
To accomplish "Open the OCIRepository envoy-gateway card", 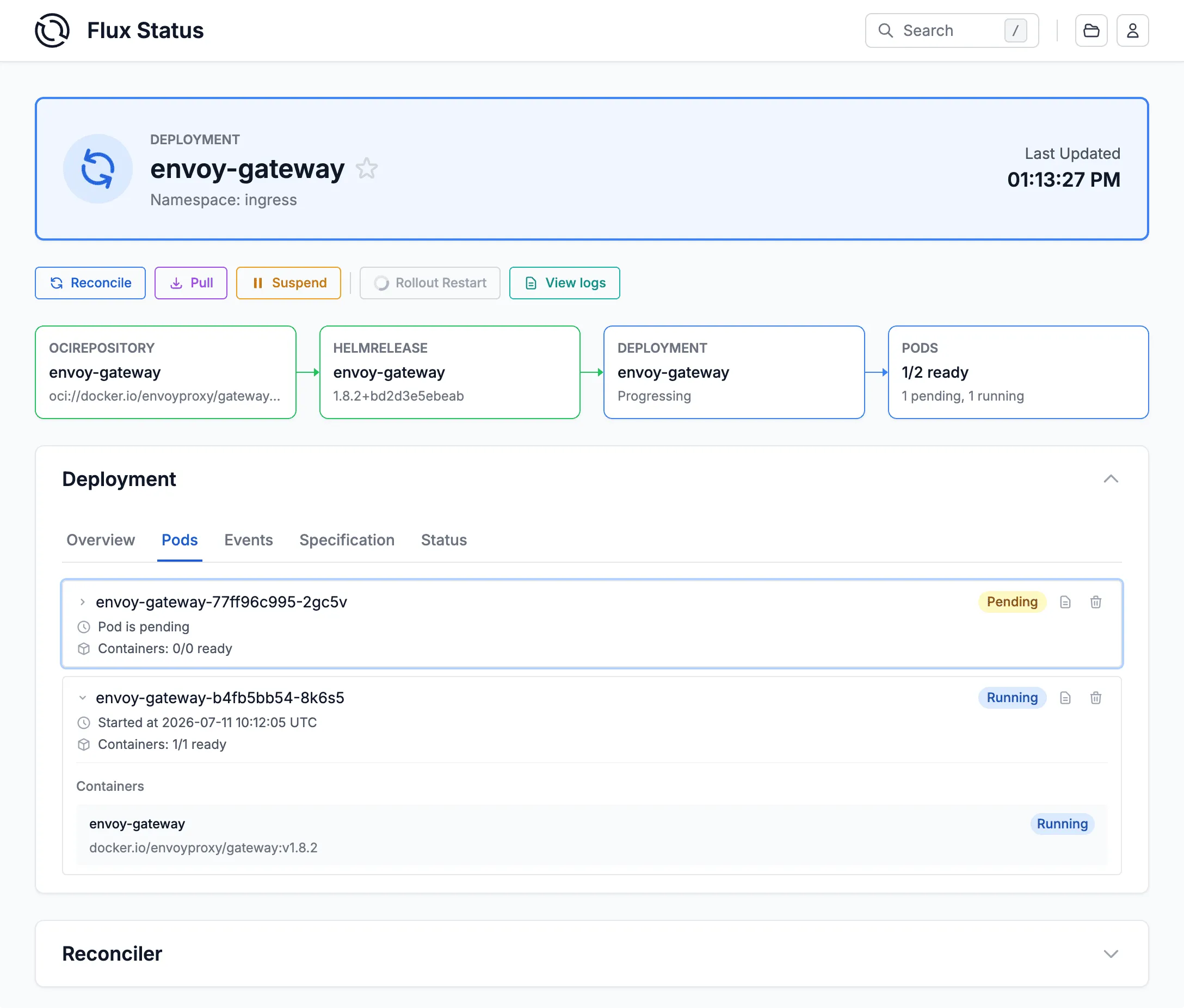I will 165,372.
